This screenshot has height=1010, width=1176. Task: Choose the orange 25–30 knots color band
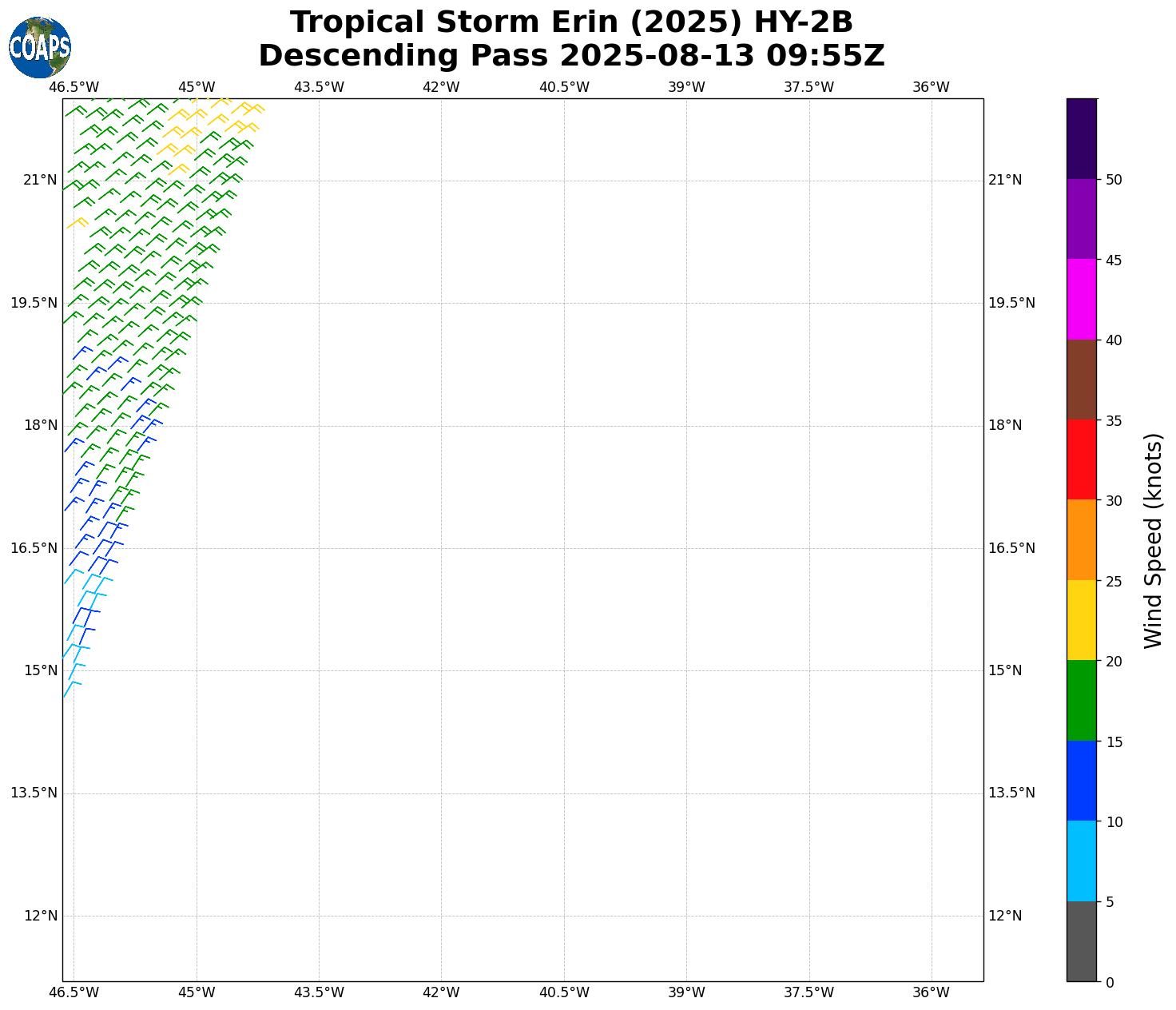click(1082, 540)
